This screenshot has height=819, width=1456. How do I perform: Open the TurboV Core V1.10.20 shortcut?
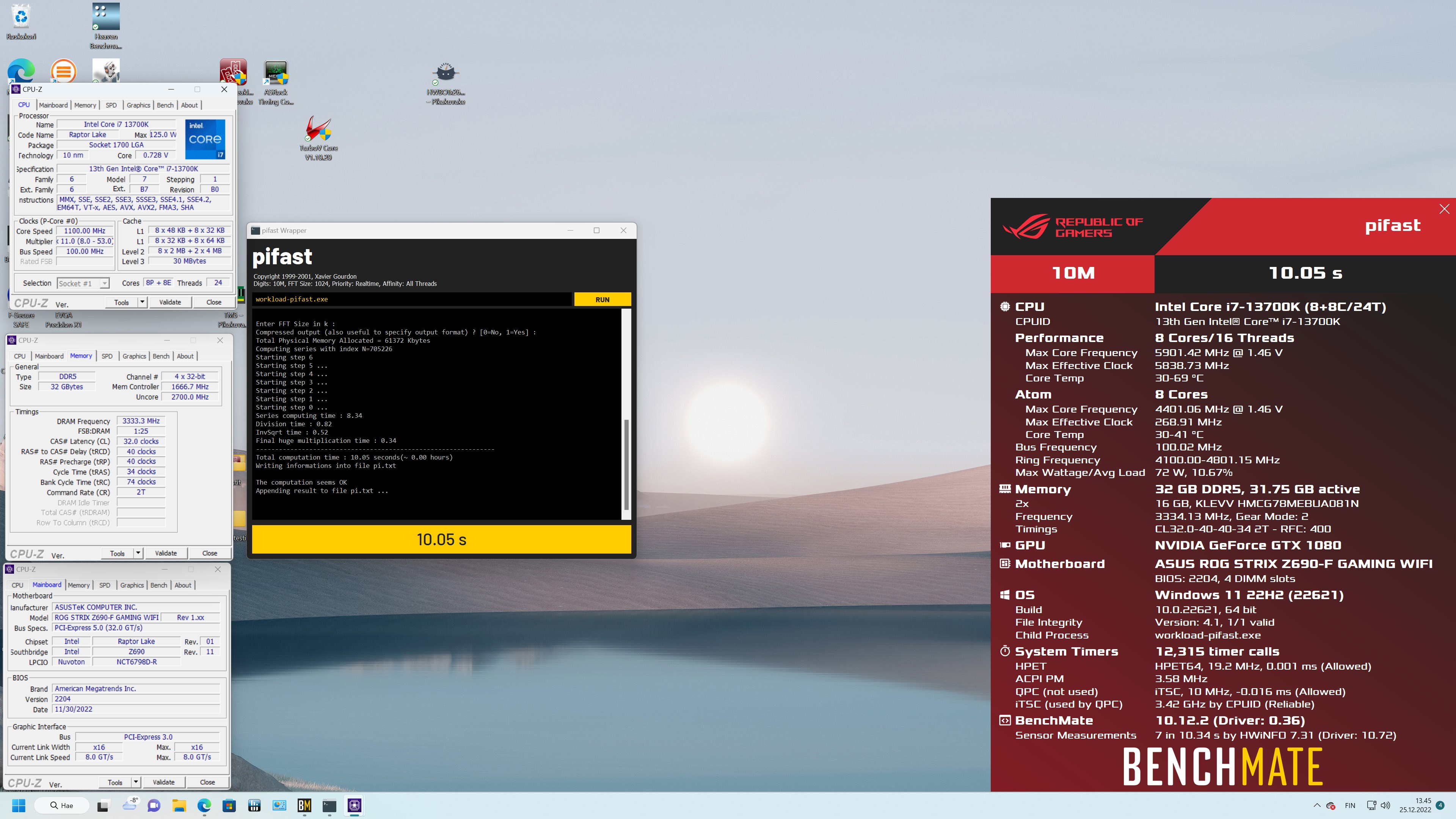318,138
